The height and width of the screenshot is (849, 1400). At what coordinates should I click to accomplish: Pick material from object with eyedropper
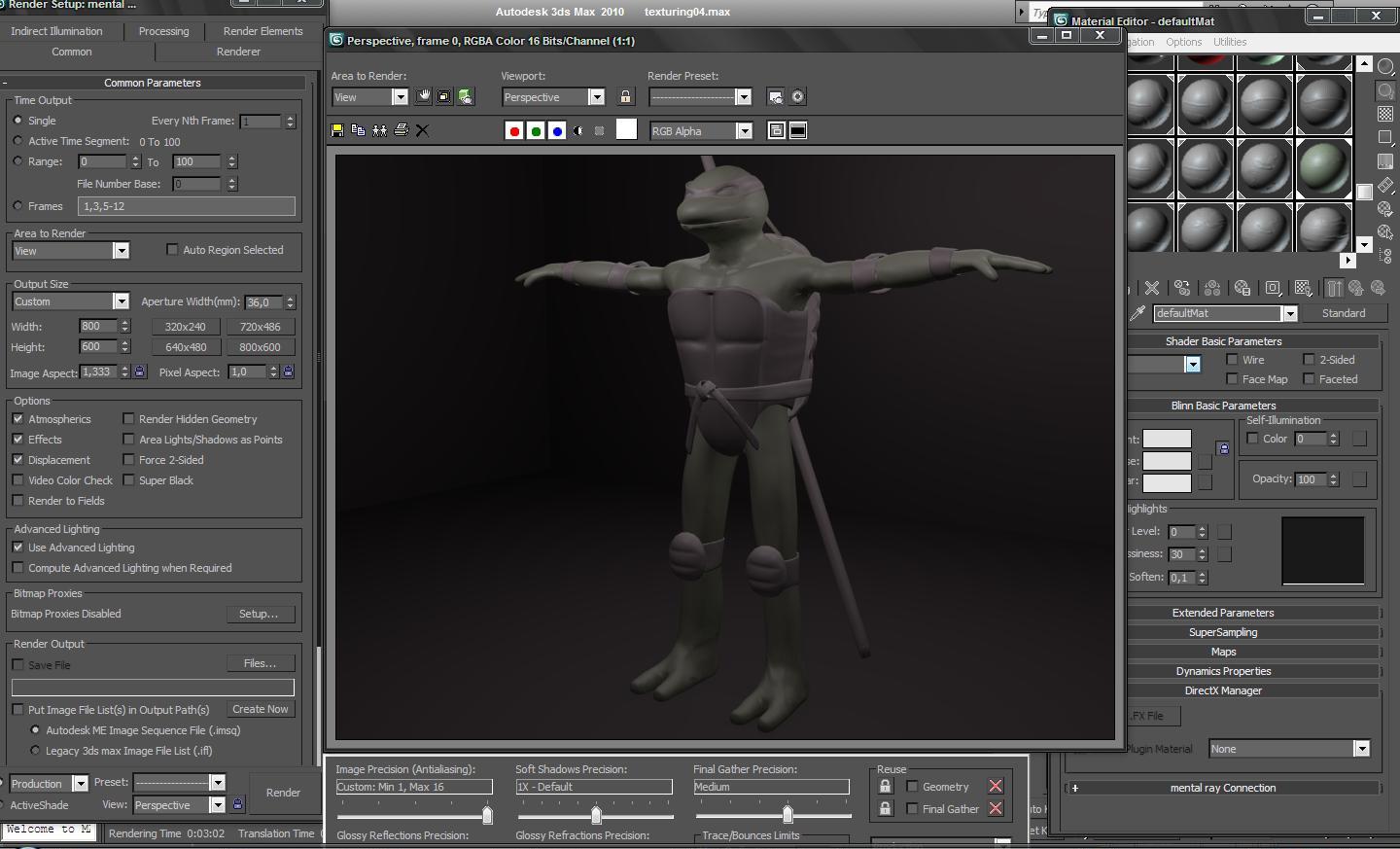coord(1137,313)
